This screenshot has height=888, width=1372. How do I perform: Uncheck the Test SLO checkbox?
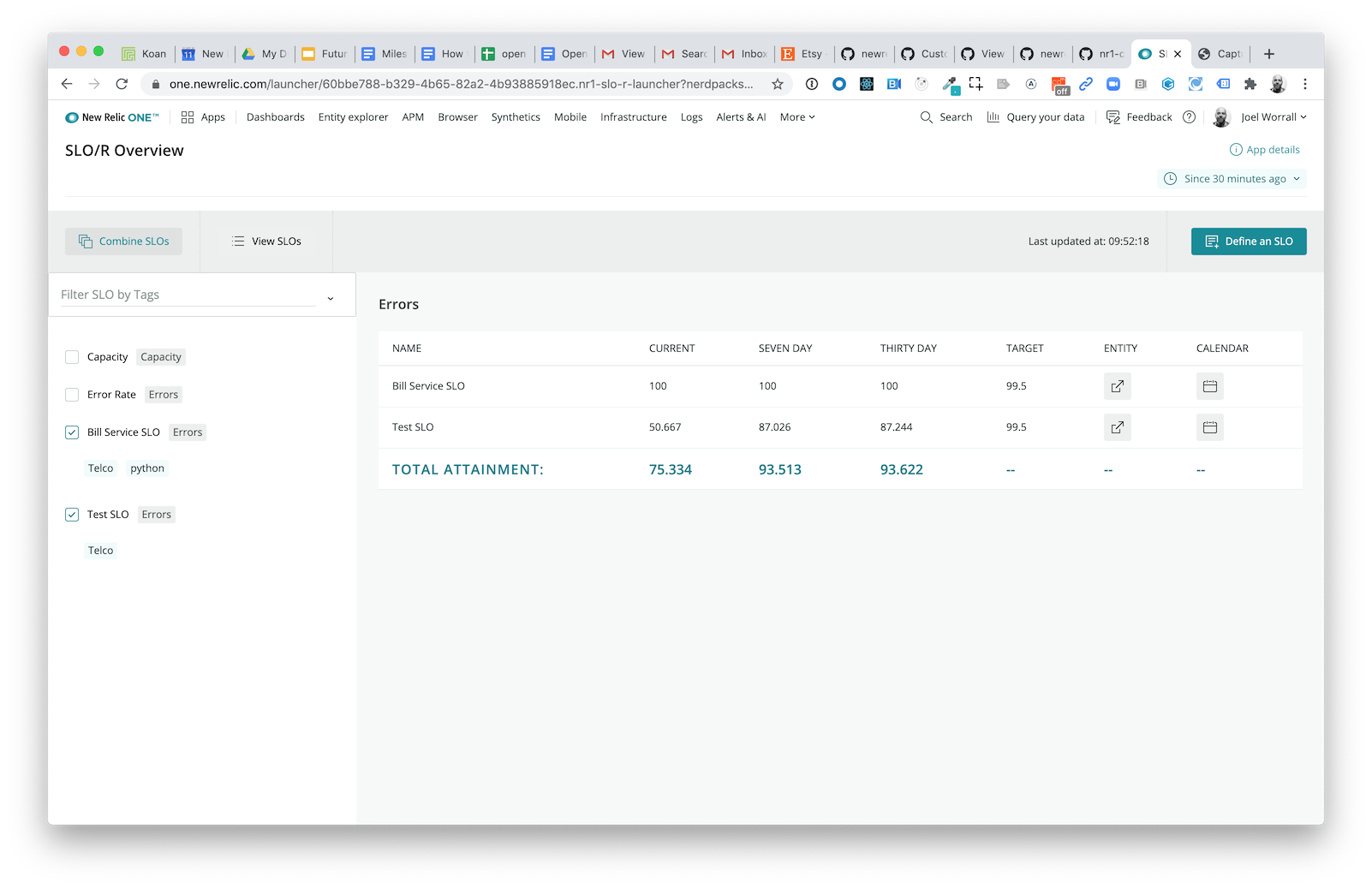pos(72,515)
